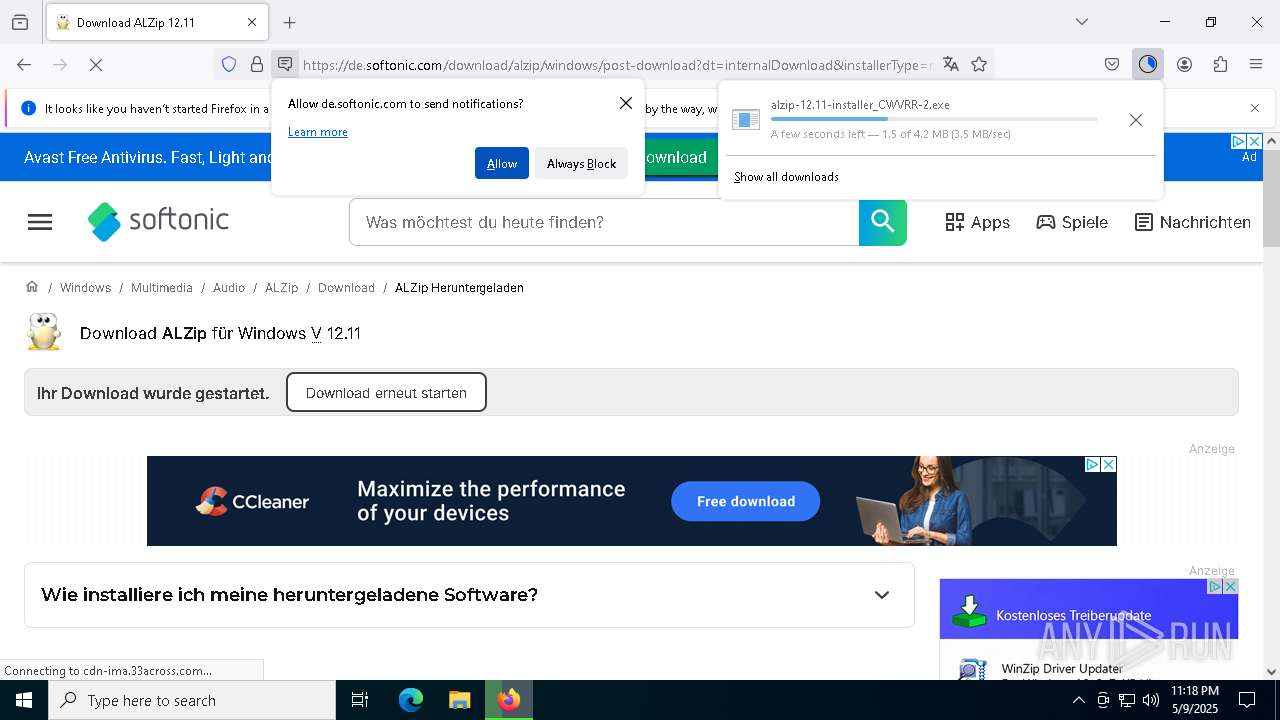Viewport: 1280px width, 720px height.
Task: Switch to Firefox on the taskbar
Action: click(x=509, y=700)
